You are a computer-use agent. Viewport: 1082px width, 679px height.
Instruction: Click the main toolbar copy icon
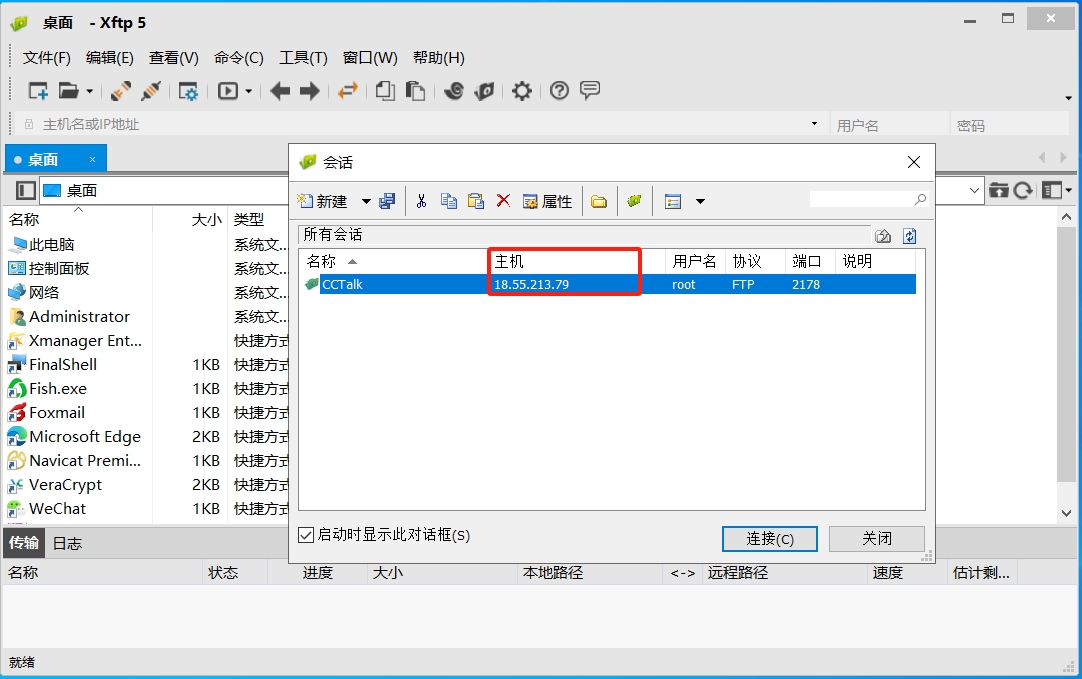[385, 90]
